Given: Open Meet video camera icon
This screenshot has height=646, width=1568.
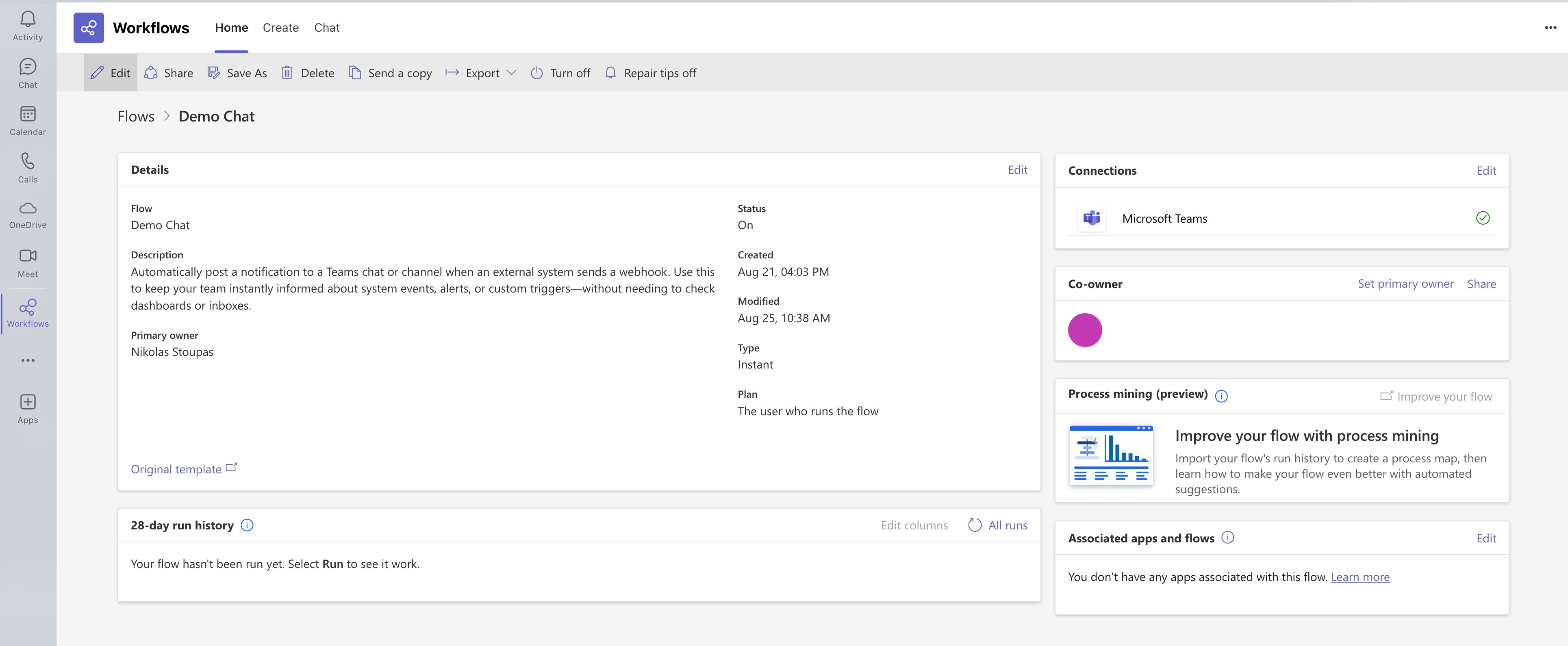Looking at the screenshot, I should pos(27,262).
